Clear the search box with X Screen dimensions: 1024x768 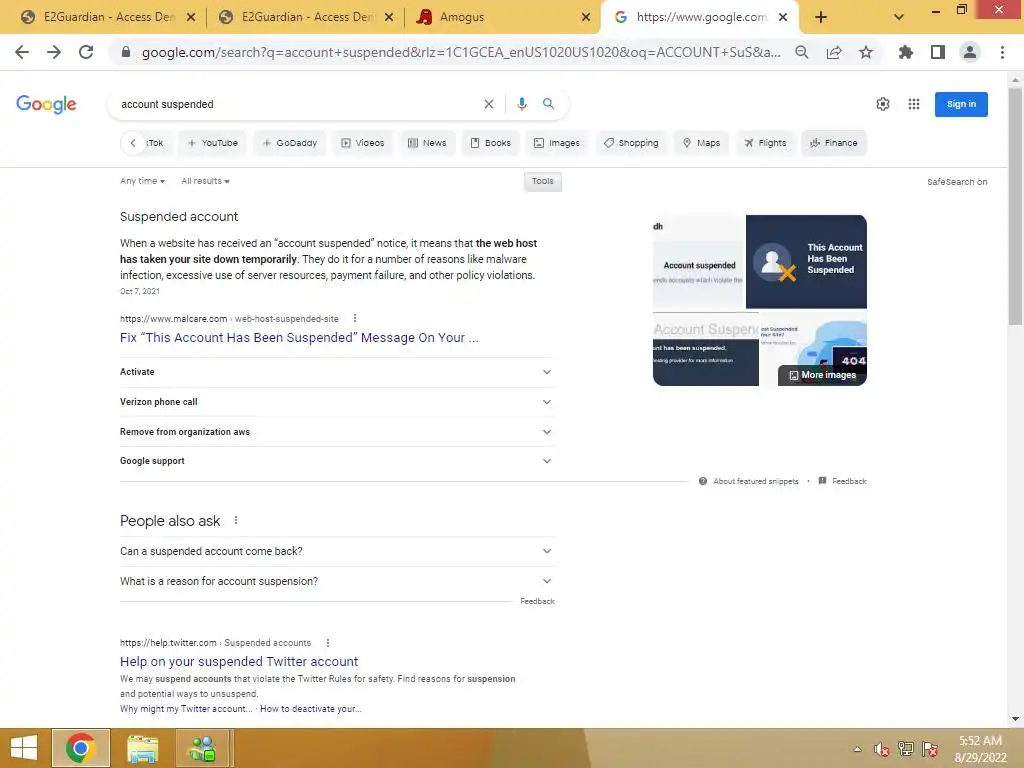coord(488,104)
